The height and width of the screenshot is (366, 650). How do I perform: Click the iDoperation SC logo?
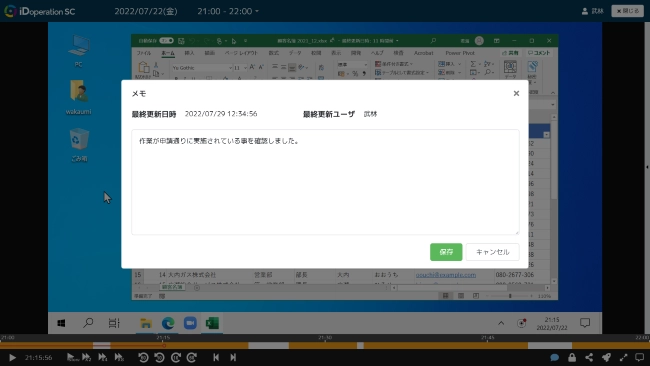coord(40,11)
